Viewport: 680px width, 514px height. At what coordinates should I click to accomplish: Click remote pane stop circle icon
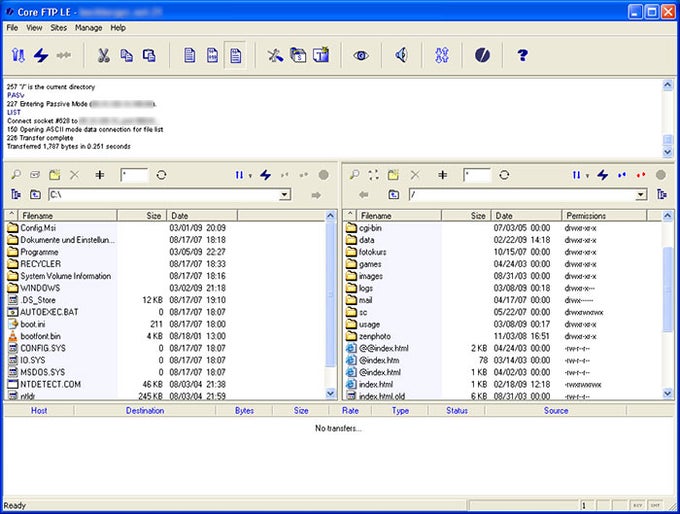click(660, 175)
